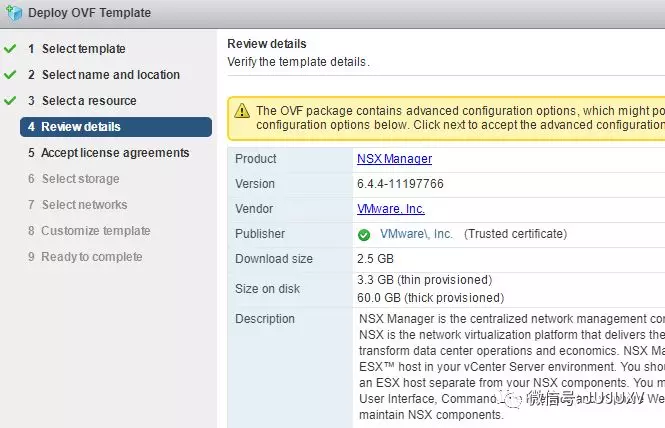665x428 pixels.
Task: Click the Select name and location checkmark
Action: [10, 74]
